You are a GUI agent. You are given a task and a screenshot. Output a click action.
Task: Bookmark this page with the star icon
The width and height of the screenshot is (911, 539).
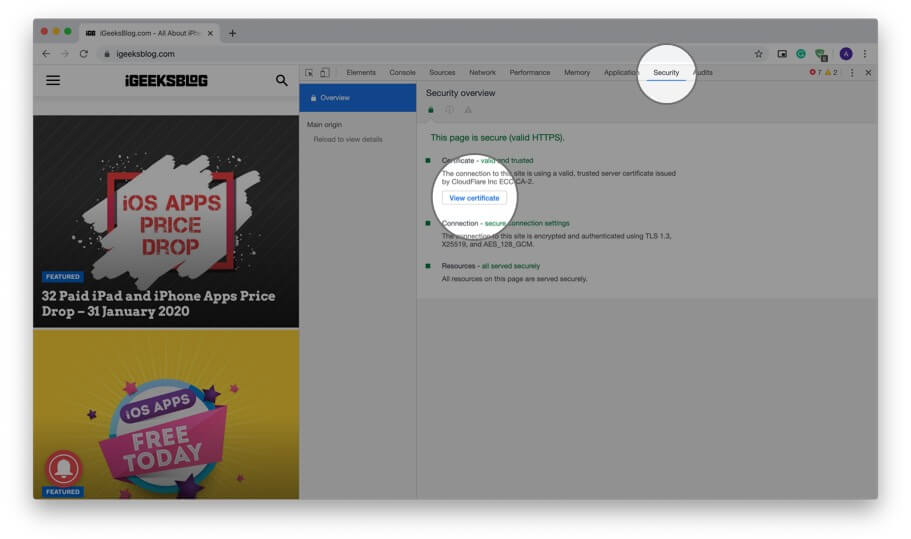(758, 53)
